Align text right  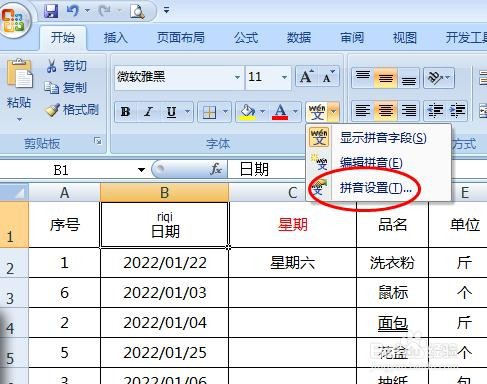[x=408, y=111]
